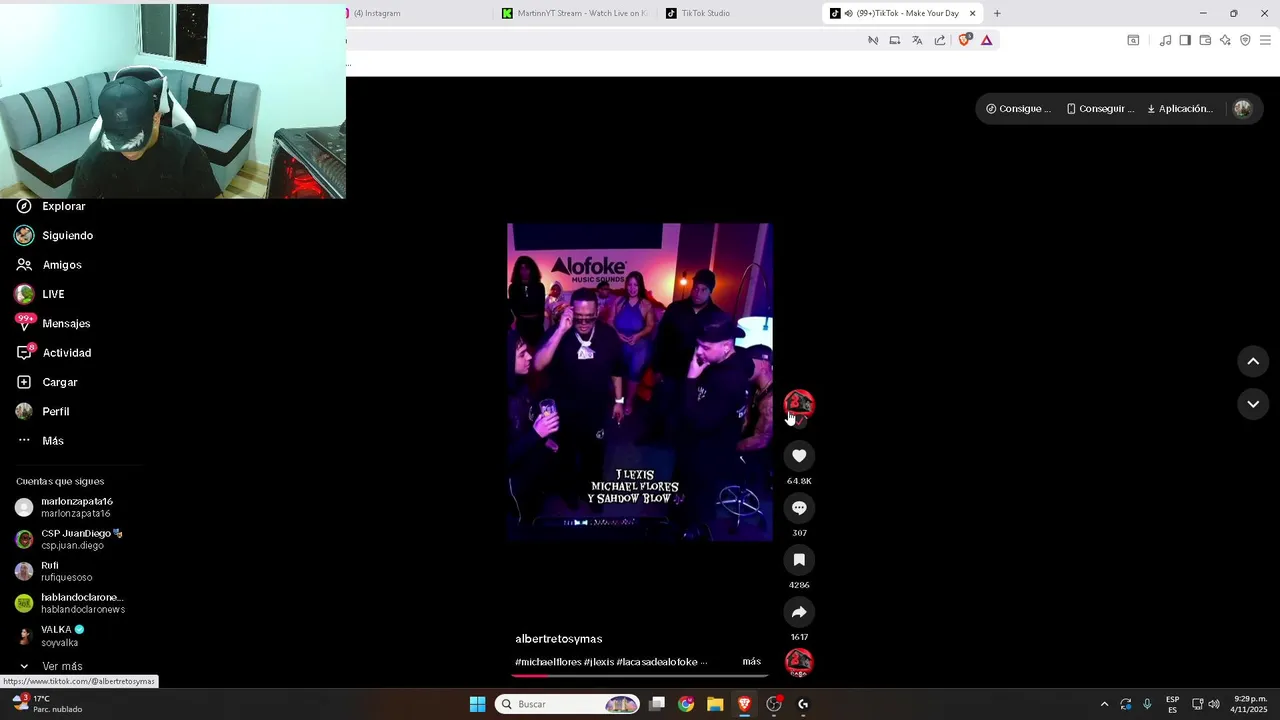Viewport: 1280px width, 720px height.
Task: Go to previous video with up arrow
Action: pyautogui.click(x=1253, y=362)
